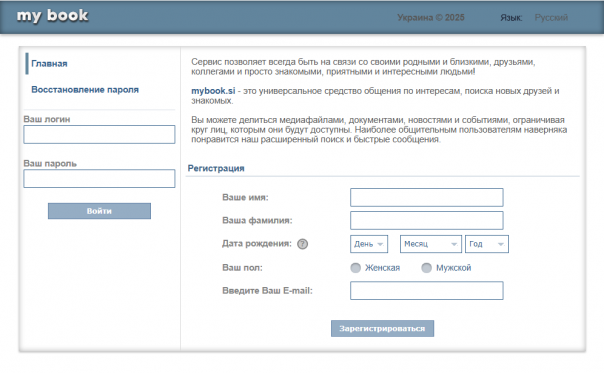Open the День dropdown
Image resolution: width=604 pixels, height=373 pixels.
(369, 244)
